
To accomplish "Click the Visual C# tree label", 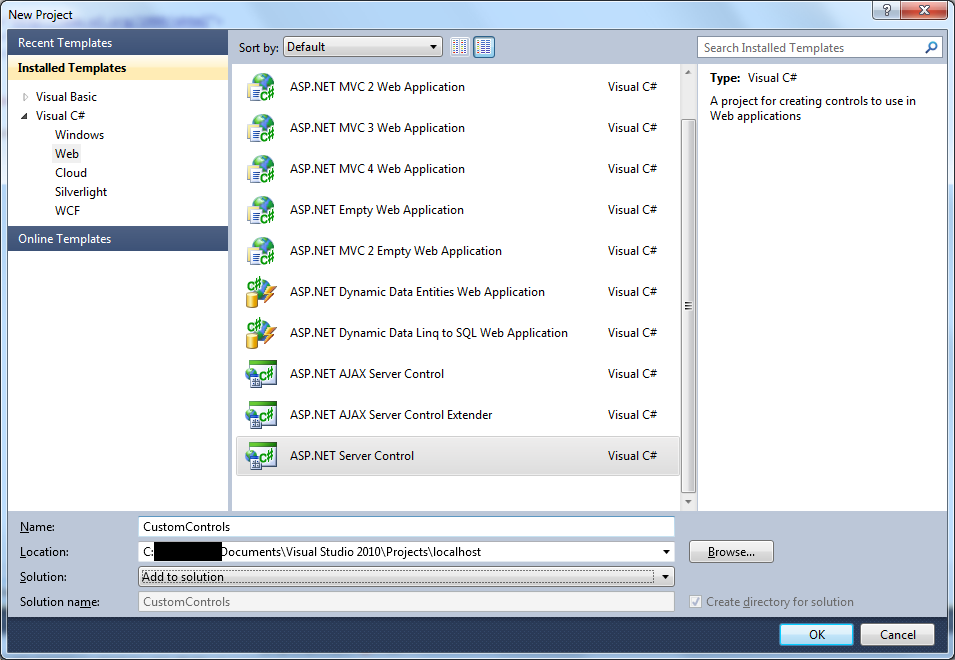I will (60, 116).
